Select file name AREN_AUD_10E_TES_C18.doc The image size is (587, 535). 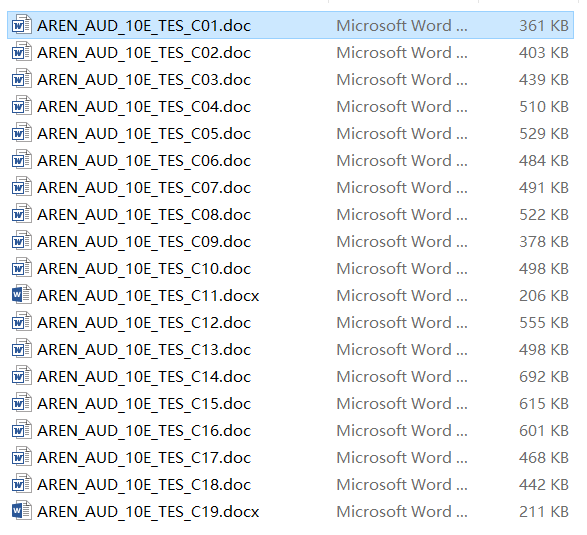coord(144,485)
